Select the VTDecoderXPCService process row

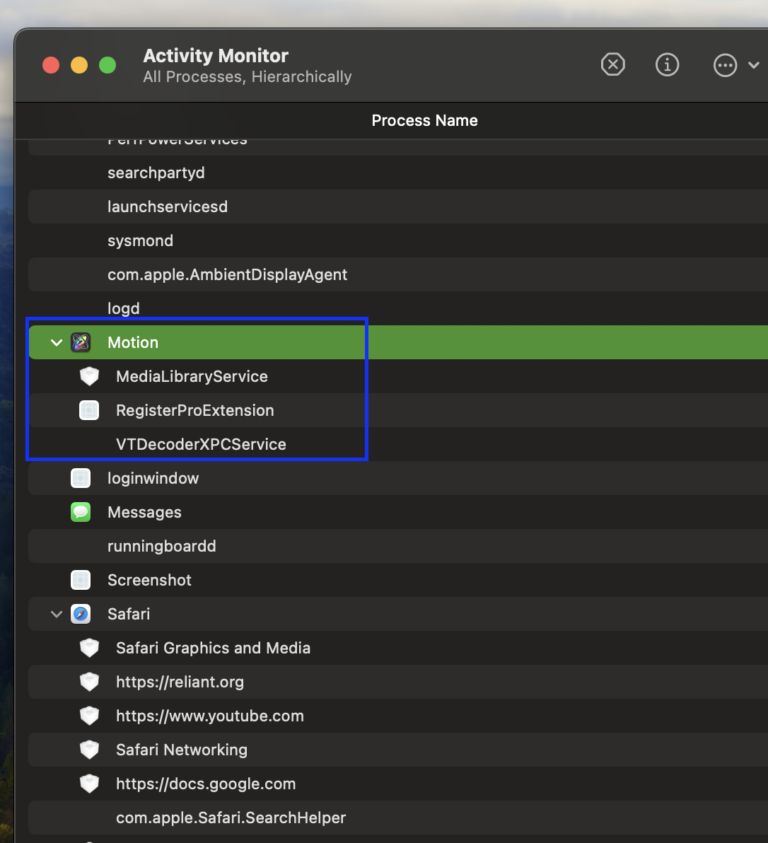point(201,444)
